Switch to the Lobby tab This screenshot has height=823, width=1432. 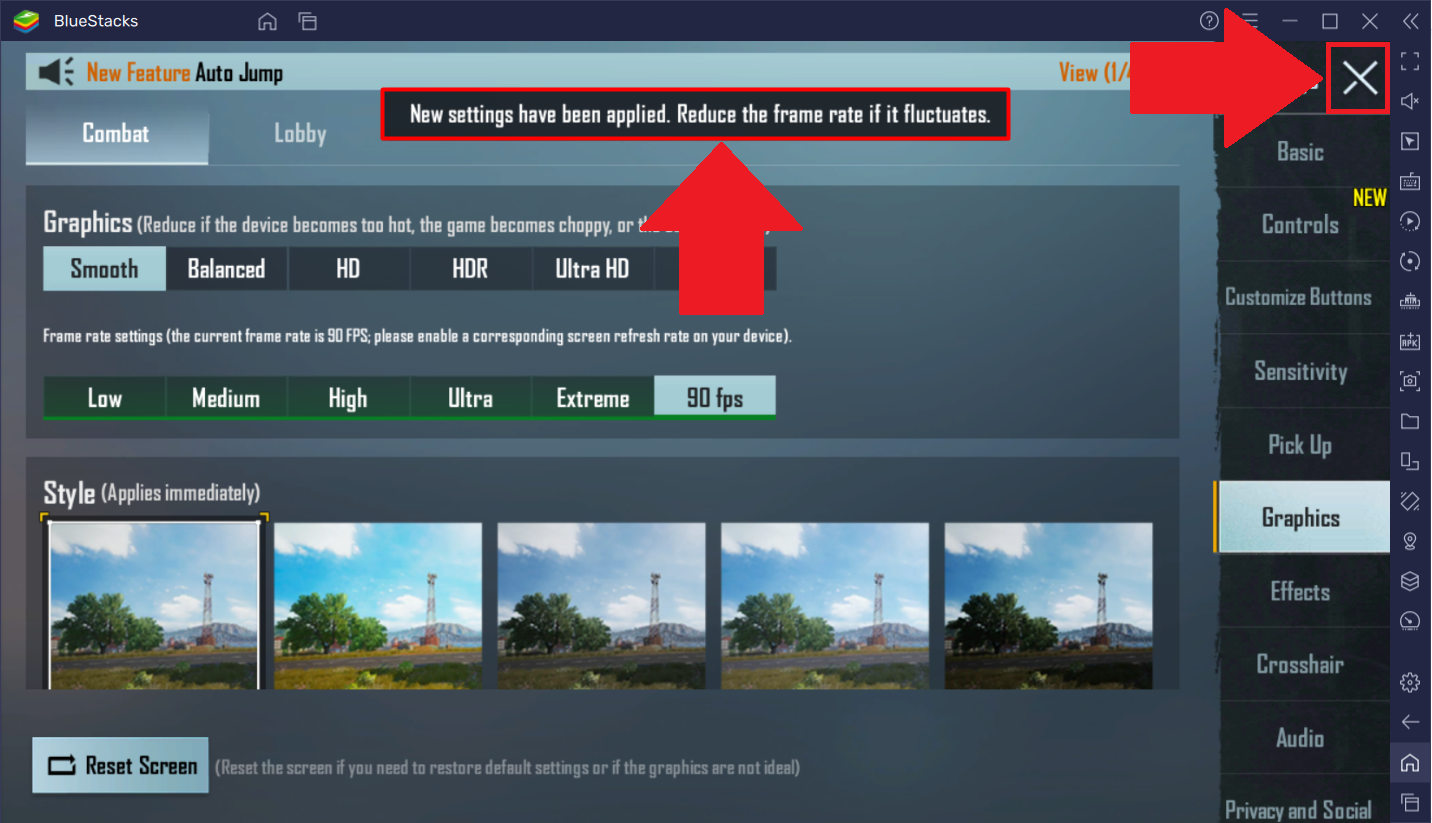(x=300, y=134)
